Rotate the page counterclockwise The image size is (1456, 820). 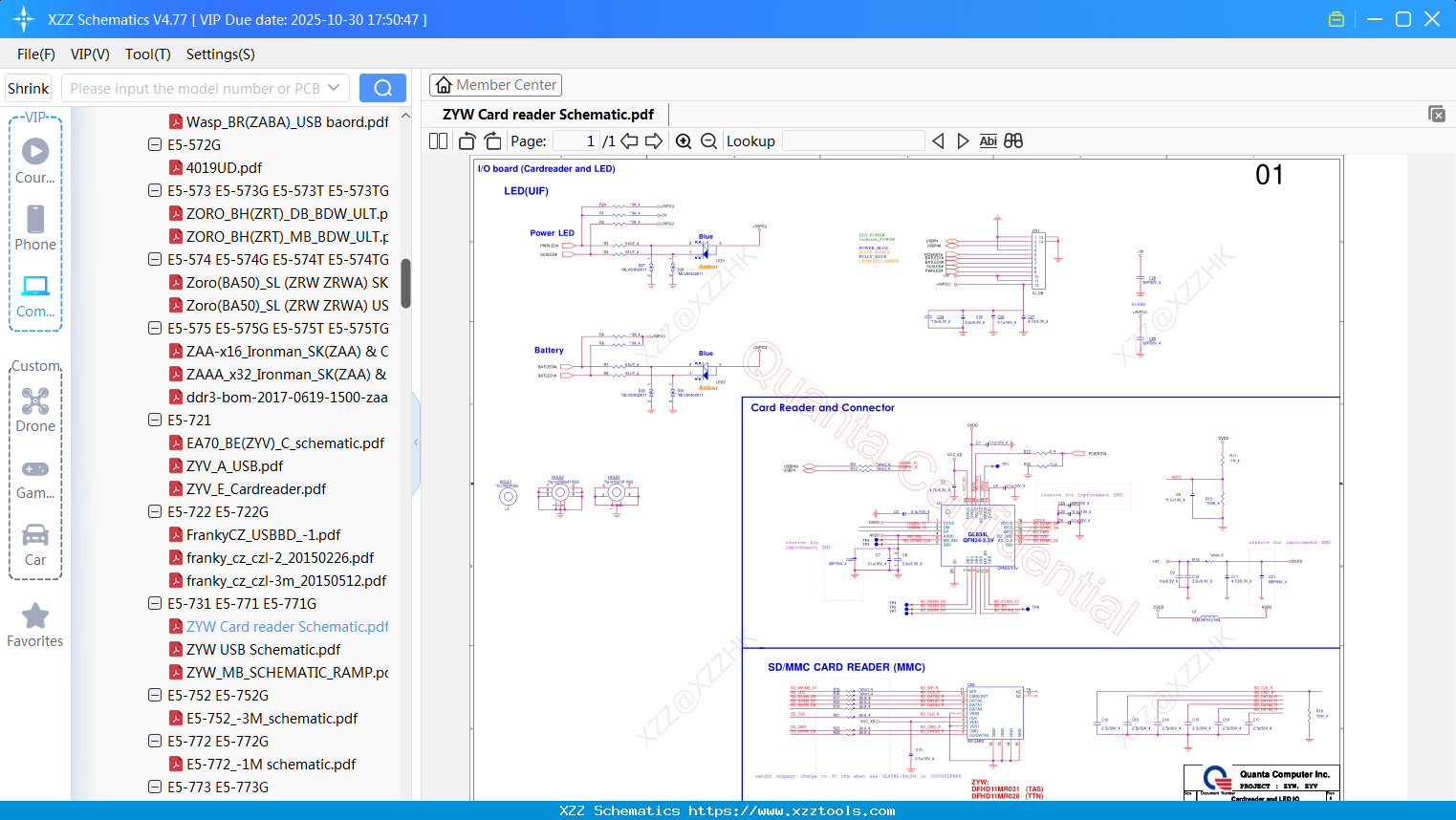coord(467,140)
